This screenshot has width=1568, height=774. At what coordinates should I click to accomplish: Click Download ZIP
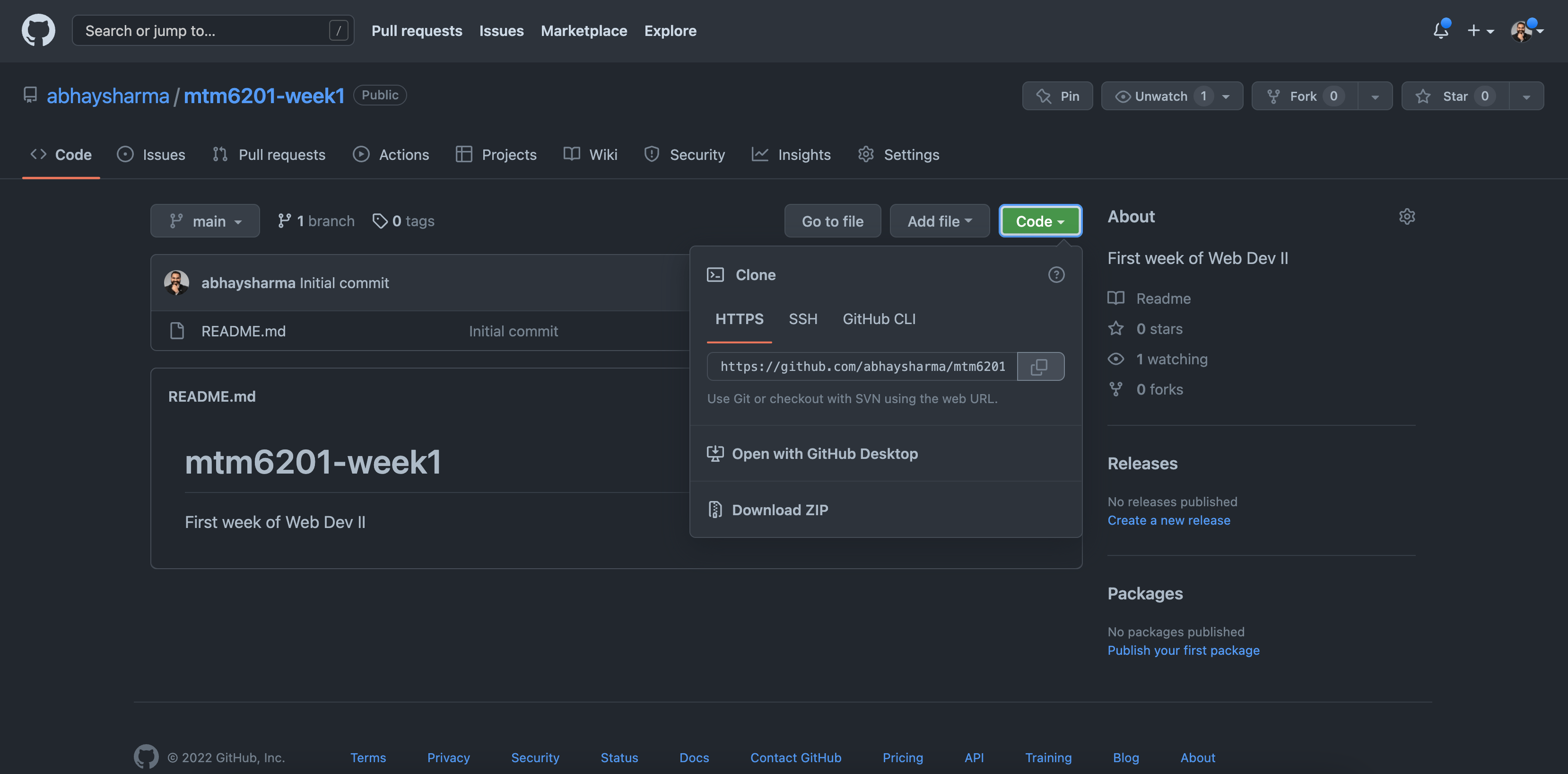779,510
